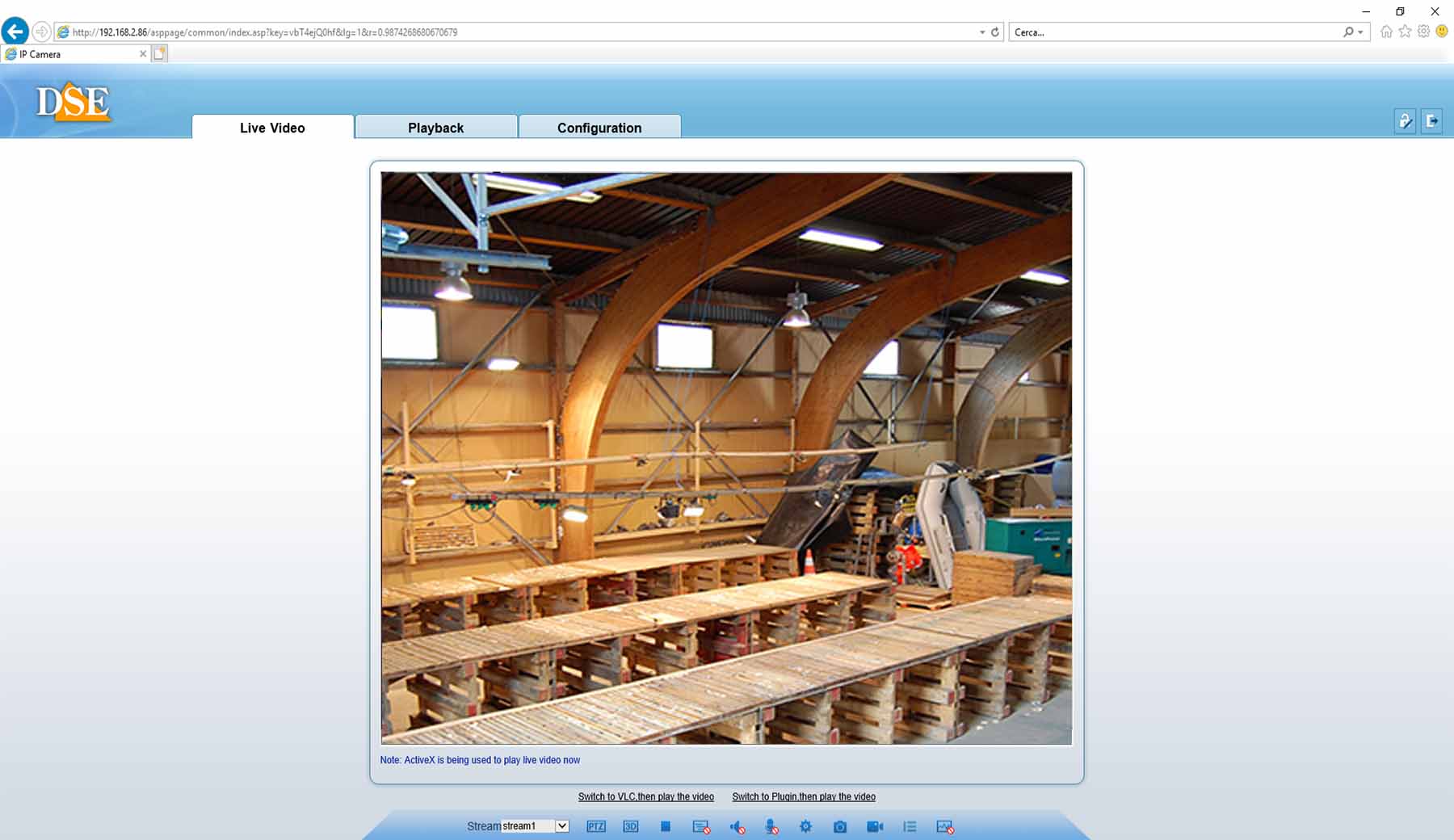Log out using the exit icon

(1431, 121)
